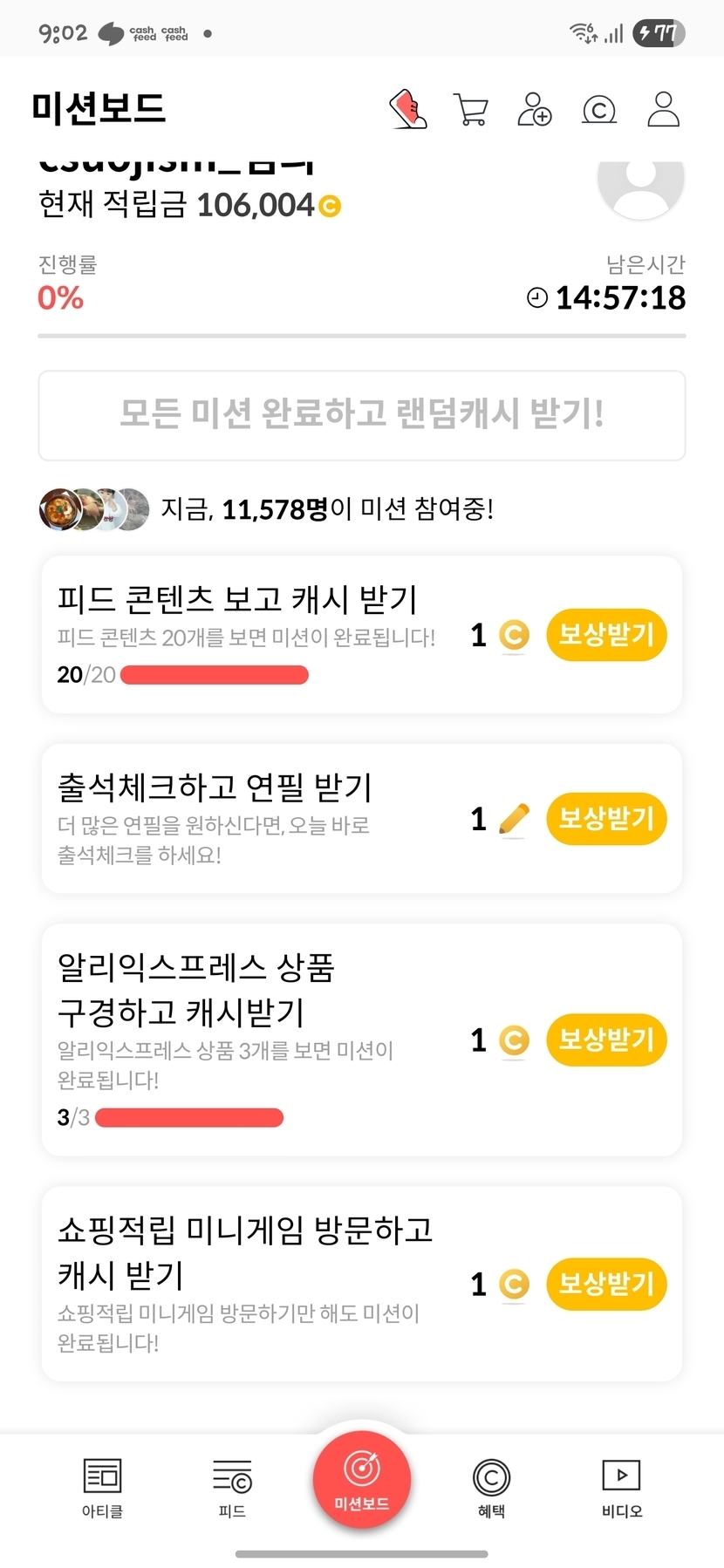Claim pencil reward for 출석체크 mission

(606, 819)
